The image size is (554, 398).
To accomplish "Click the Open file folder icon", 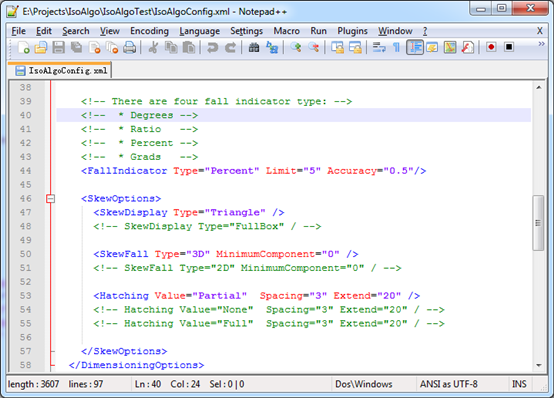I will point(41,47).
